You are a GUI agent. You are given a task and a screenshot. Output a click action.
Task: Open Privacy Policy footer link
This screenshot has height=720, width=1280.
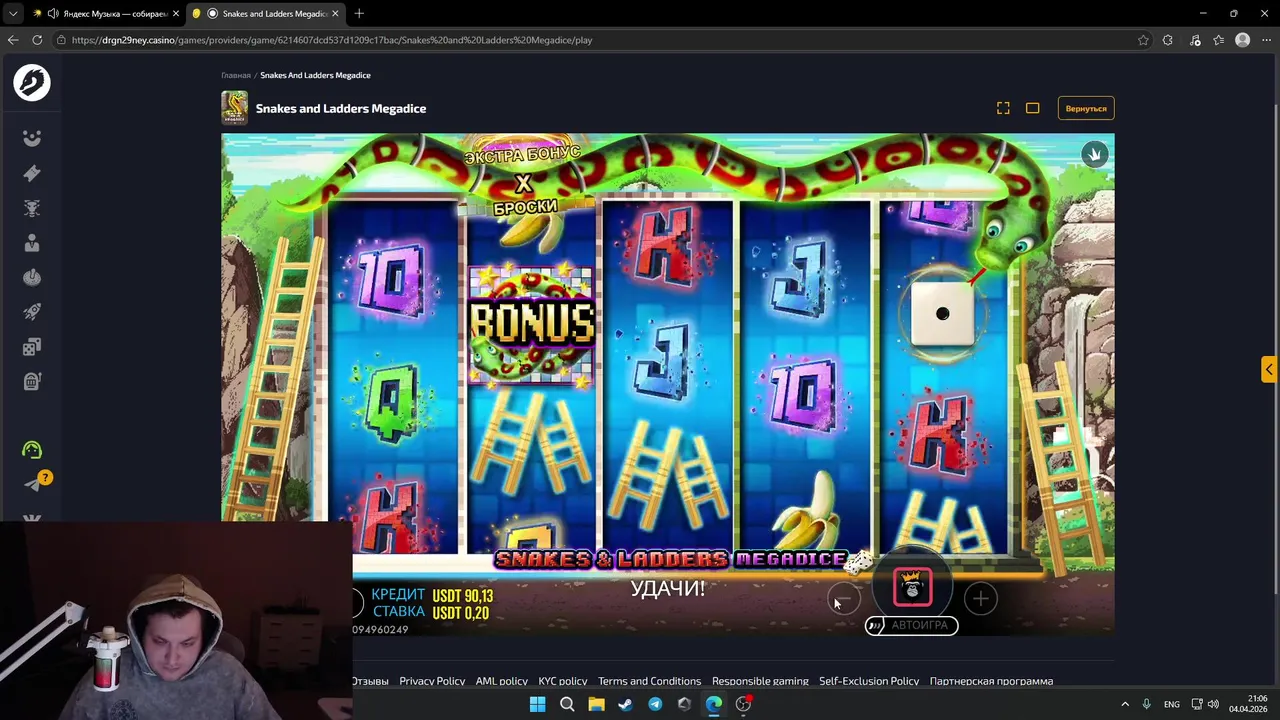(x=432, y=681)
